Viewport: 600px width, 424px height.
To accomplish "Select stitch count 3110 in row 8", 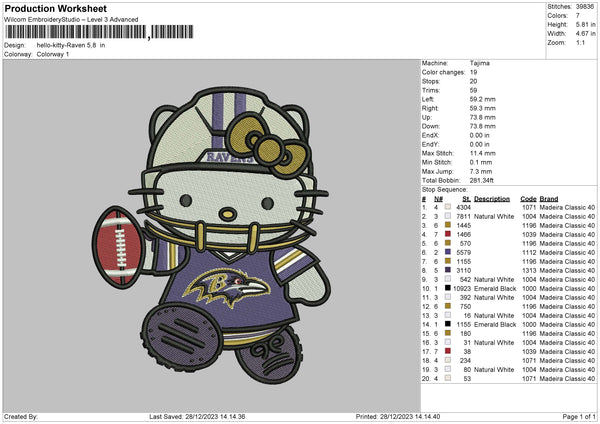I will (463, 271).
